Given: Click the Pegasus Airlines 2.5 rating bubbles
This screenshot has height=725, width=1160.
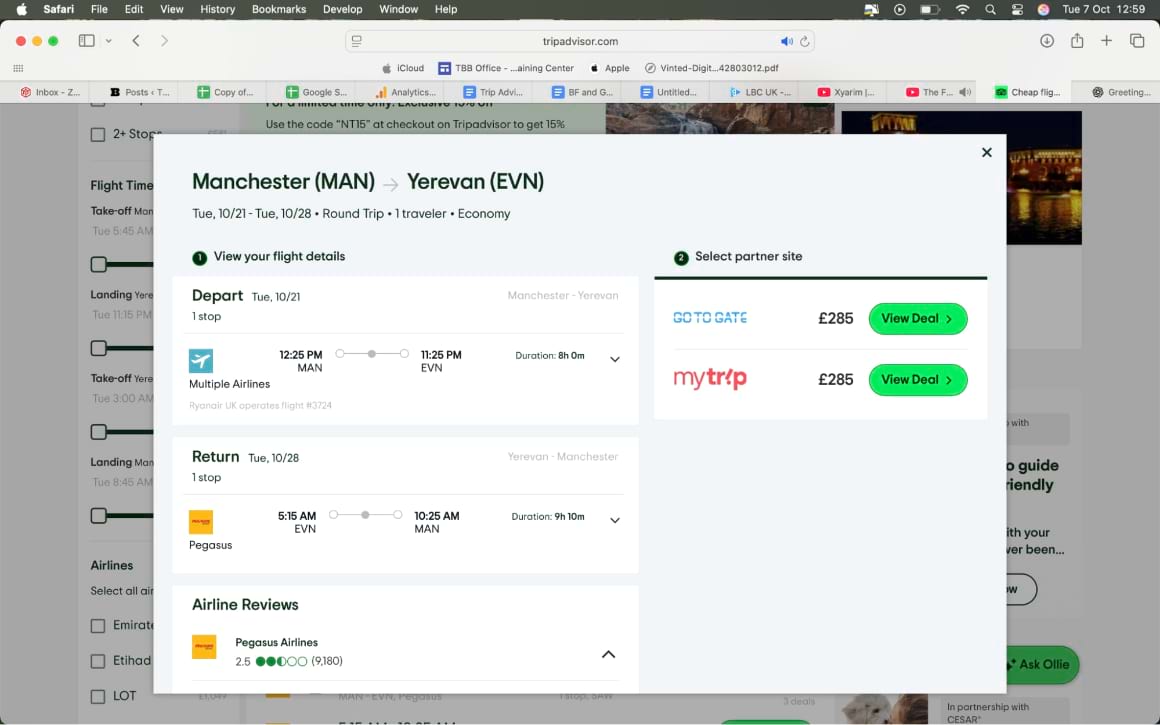Looking at the screenshot, I should click(281, 661).
